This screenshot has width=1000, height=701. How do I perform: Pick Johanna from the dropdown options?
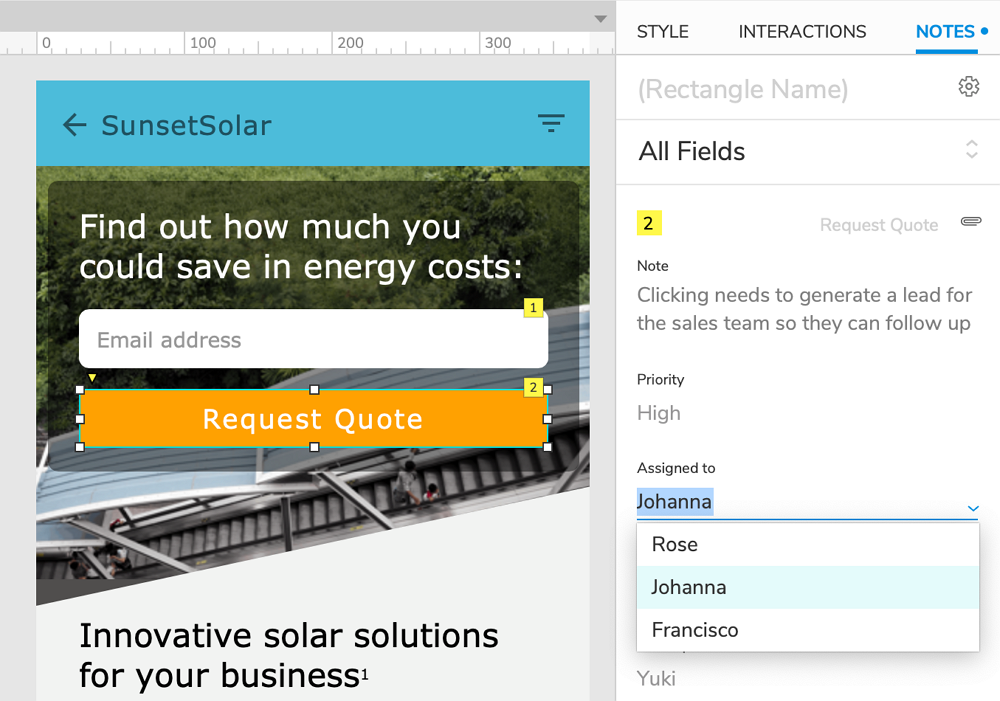(689, 587)
